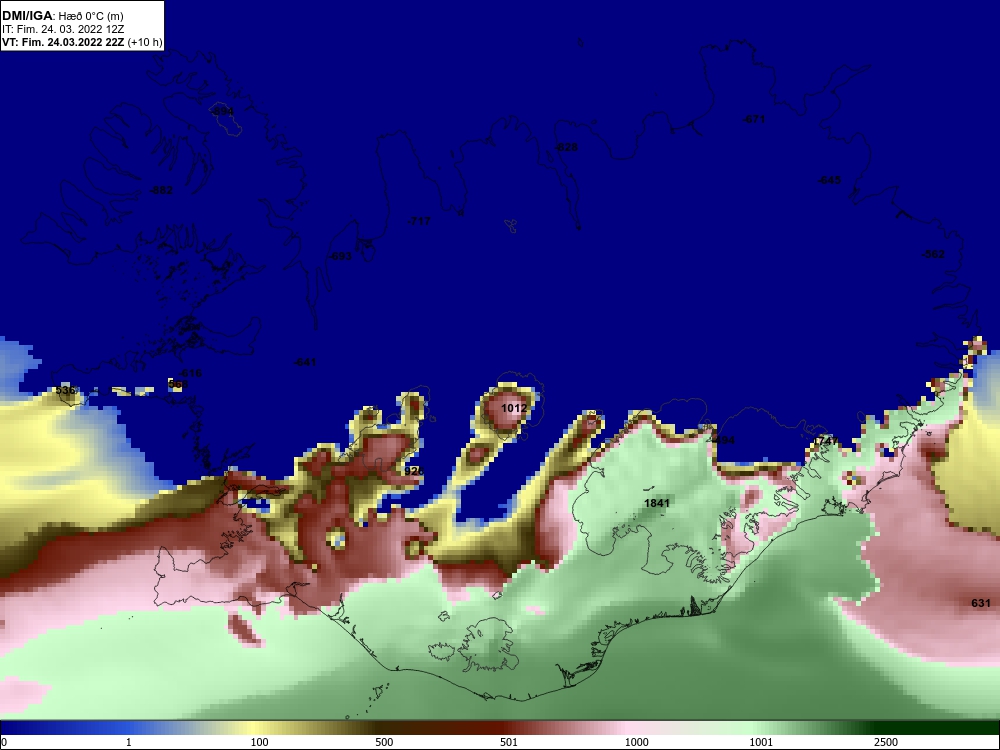The height and width of the screenshot is (750, 1000).
Task: Click the 926 value on the map
Action: [414, 471]
